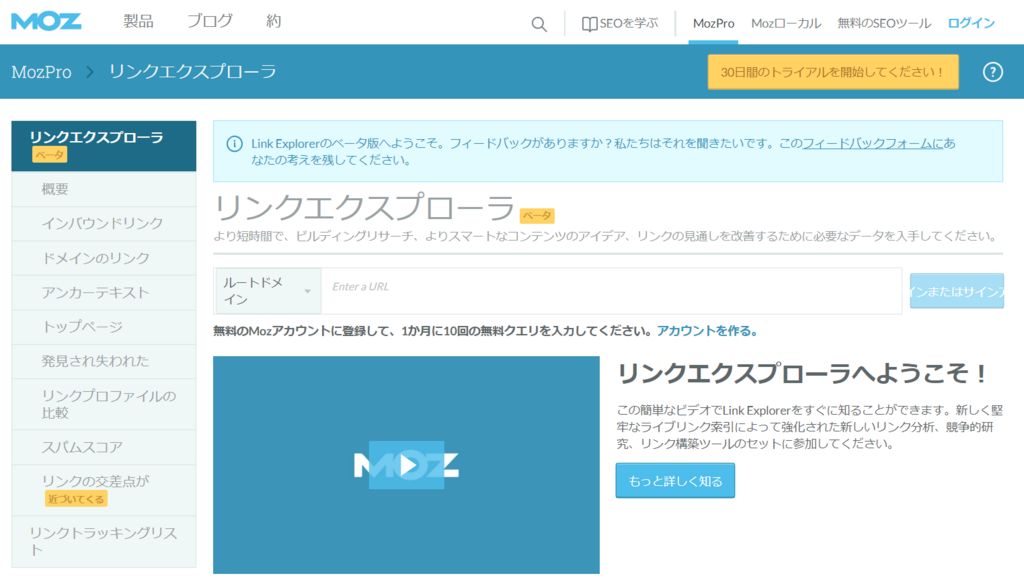Start the 30日間のトライアル button

[x=833, y=72]
